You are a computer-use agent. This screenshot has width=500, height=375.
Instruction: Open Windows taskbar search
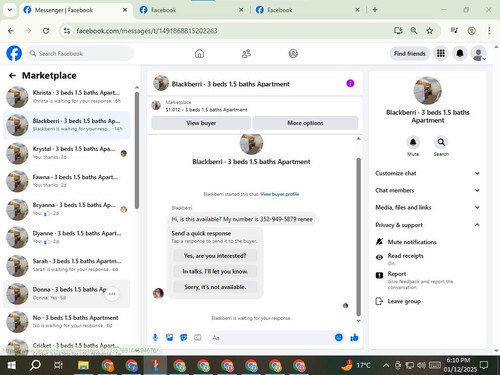pyautogui.click(x=35, y=365)
